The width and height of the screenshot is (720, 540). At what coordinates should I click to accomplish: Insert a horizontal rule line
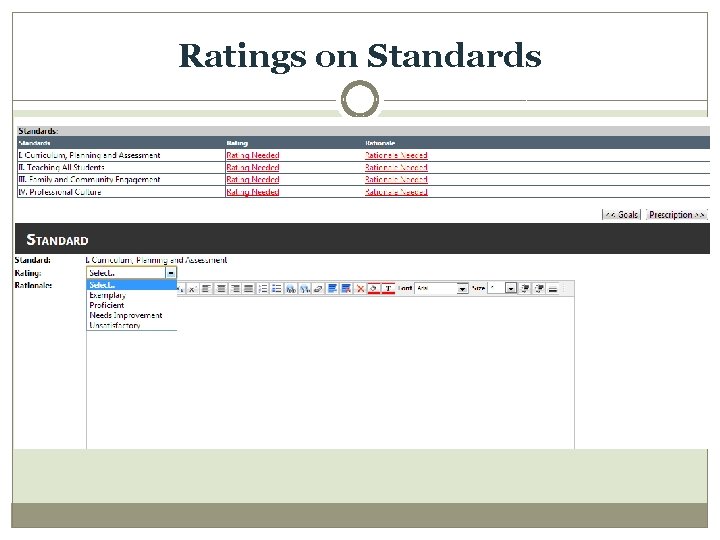[553, 289]
